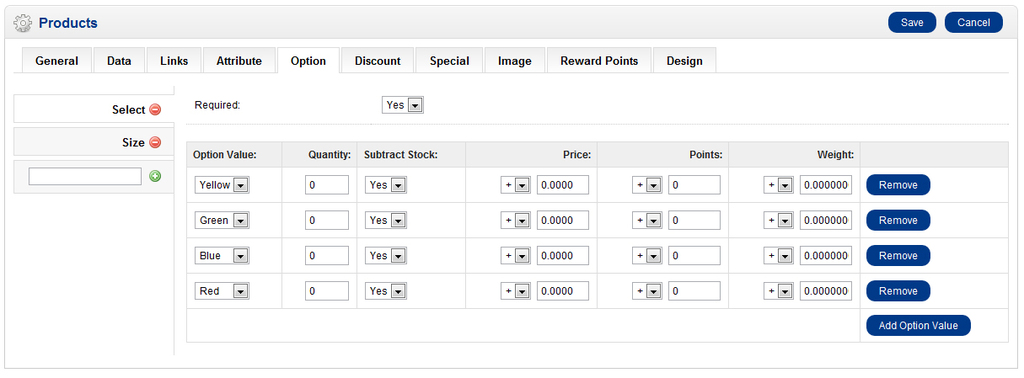This screenshot has height=378, width=1024.
Task: Click the Weight field in Blue row
Action: (826, 256)
